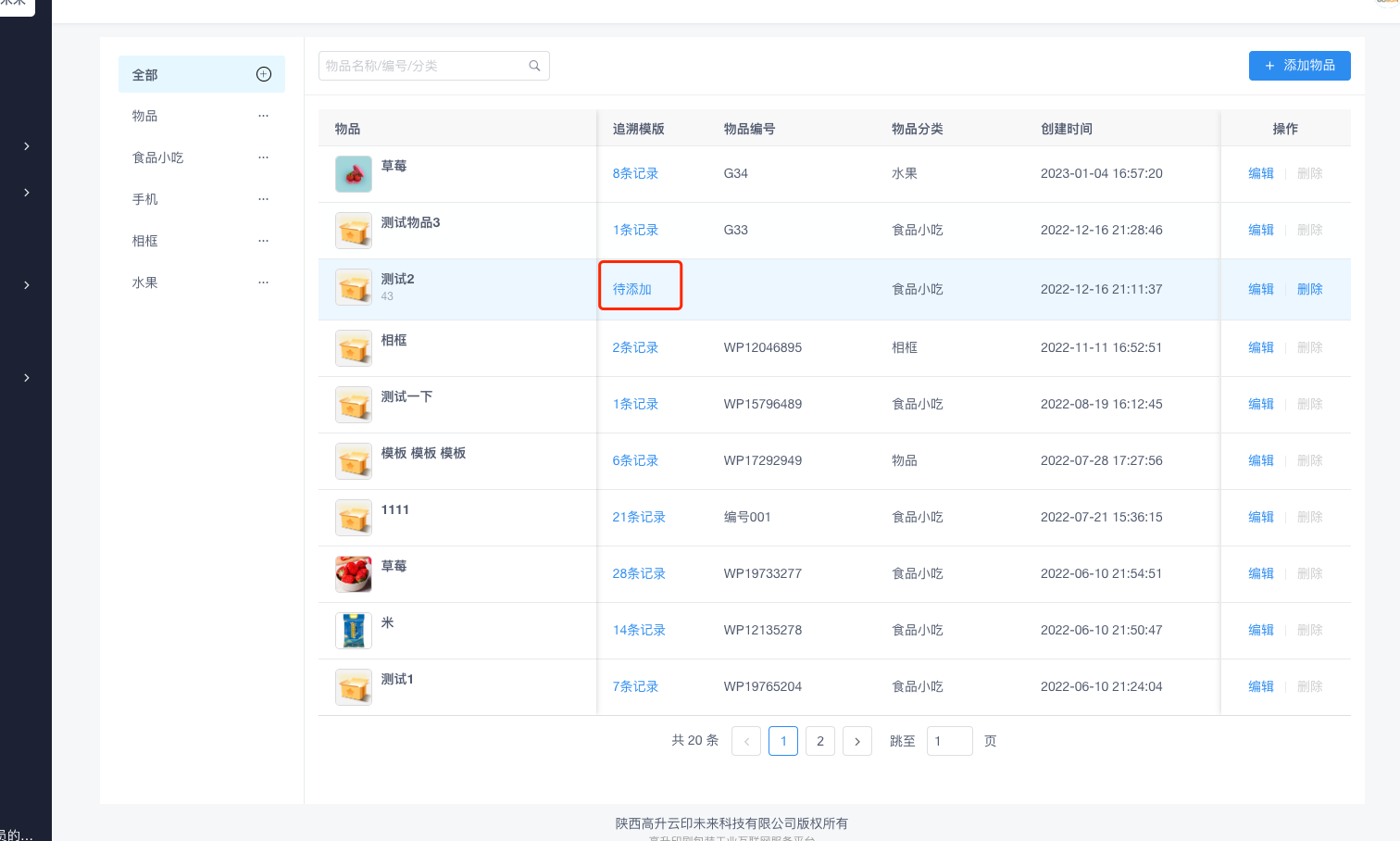This screenshot has width=1400, height=841.
Task: Click the 添加物品 button
Action: click(1300, 66)
